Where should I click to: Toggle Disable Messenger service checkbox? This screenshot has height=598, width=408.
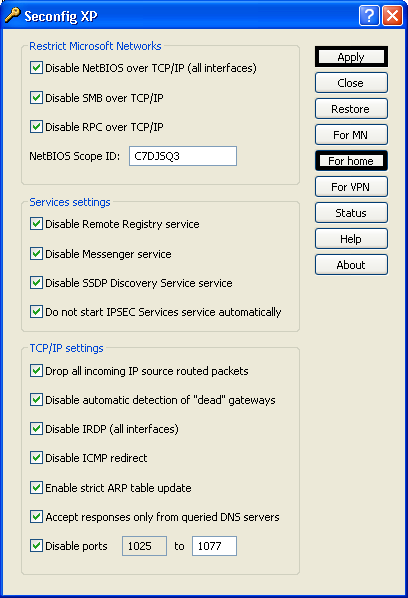tap(36, 254)
